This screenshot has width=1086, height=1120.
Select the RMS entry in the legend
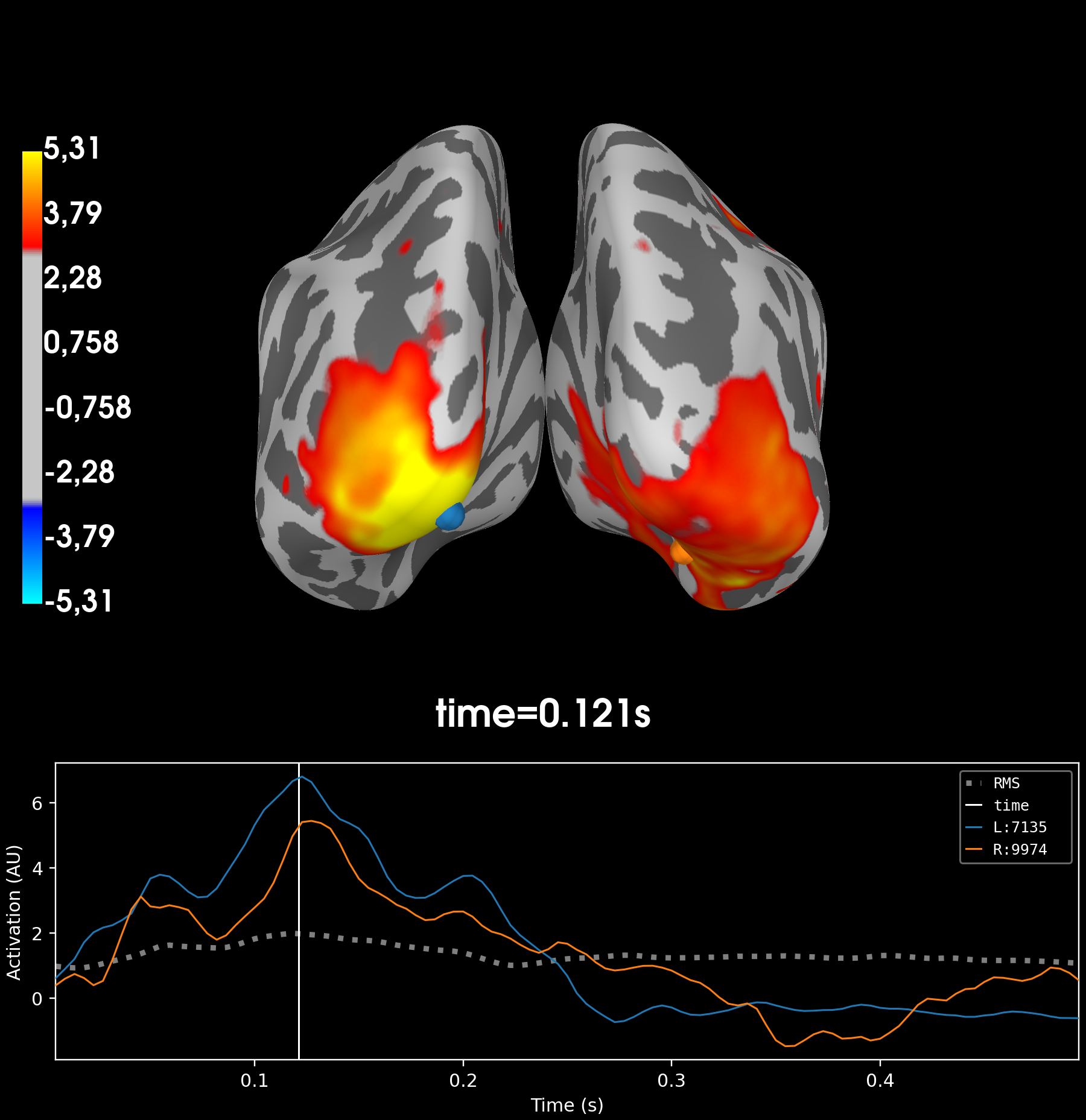(x=1006, y=783)
